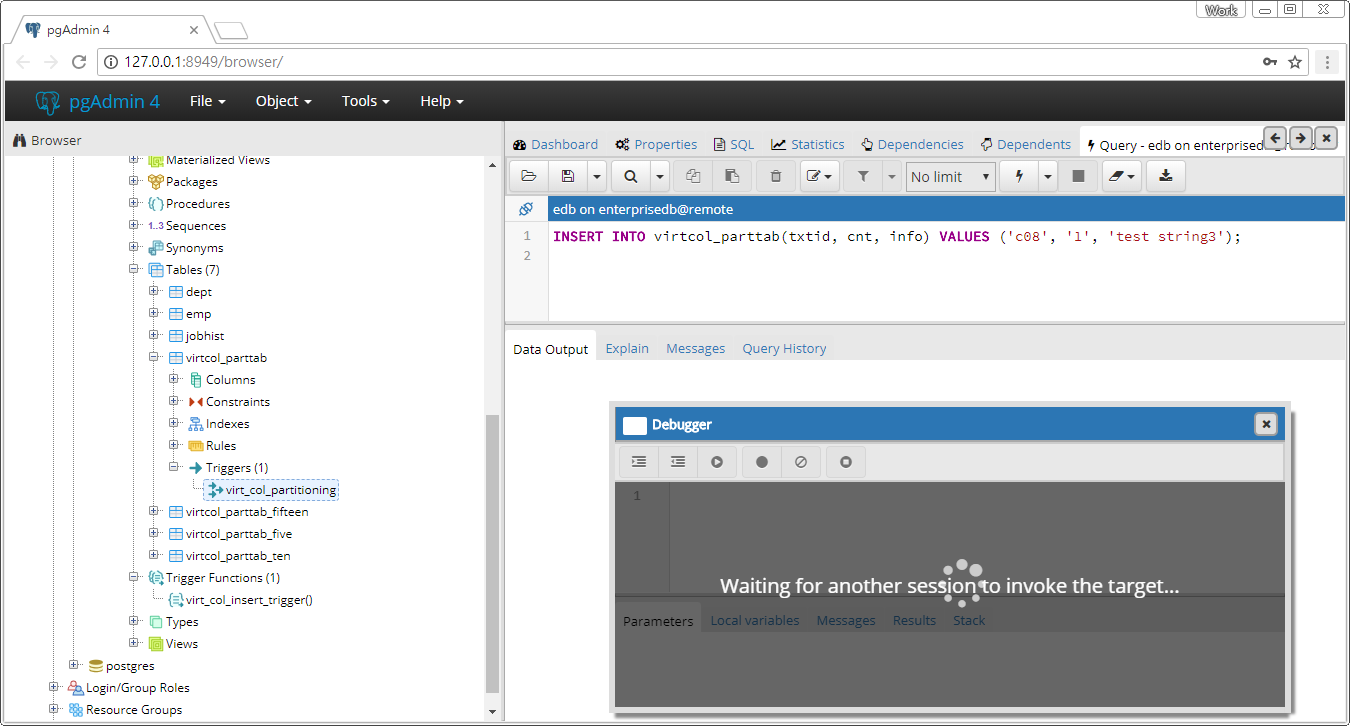
Task: Click the Delete trash icon
Action: point(776,177)
